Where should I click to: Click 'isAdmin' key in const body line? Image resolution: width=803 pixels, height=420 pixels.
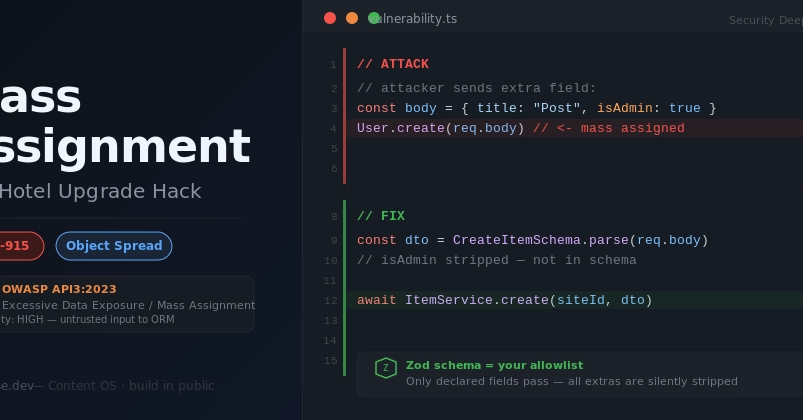625,108
